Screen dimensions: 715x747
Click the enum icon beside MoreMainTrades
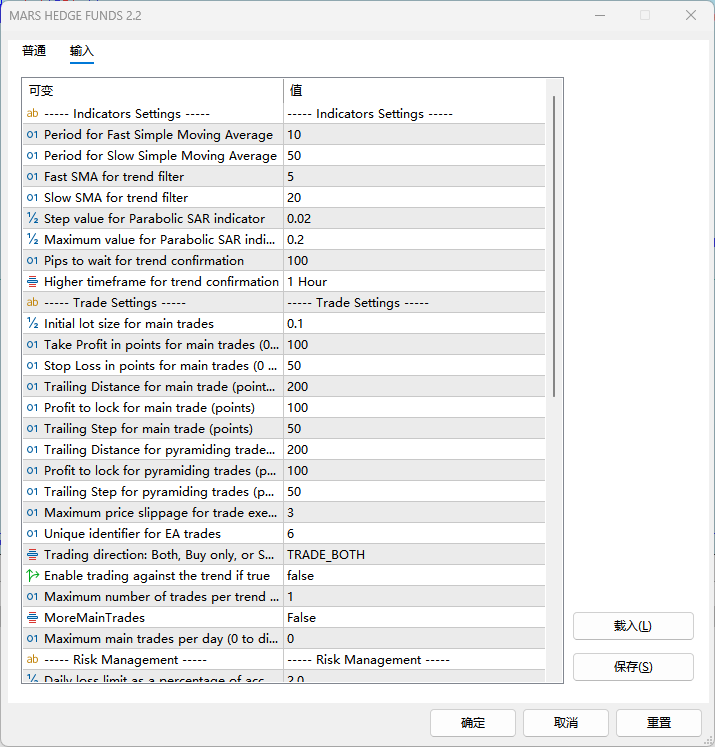[x=32, y=618]
